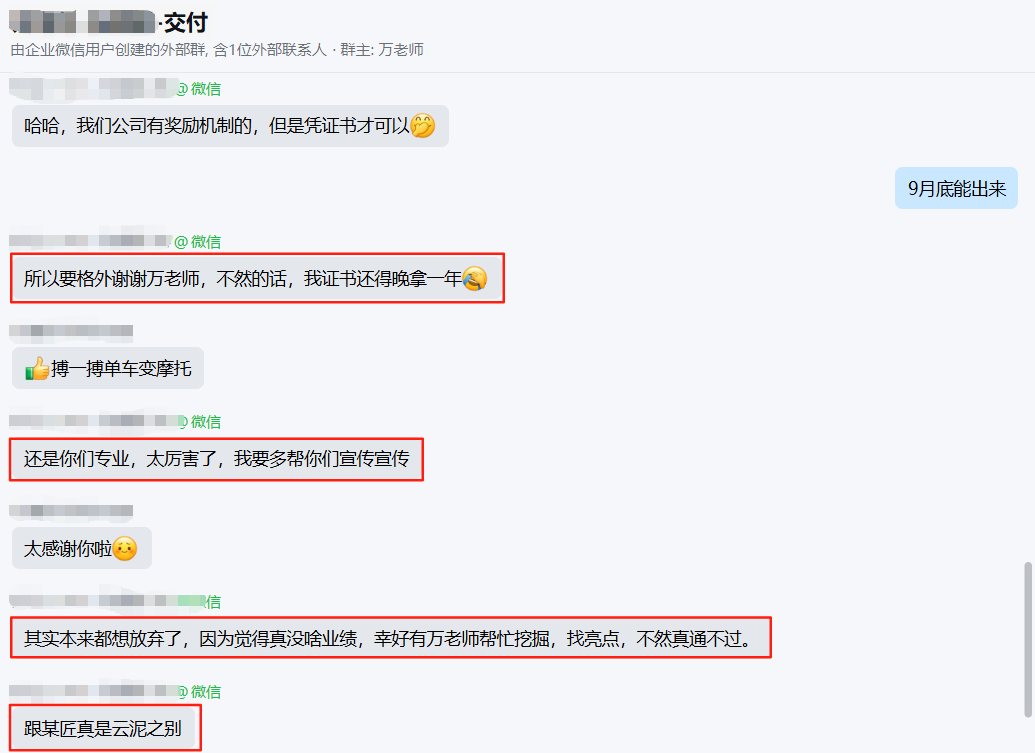Select the message 还是你们专业，太厉害了
The image size is (1035, 753).
[217, 459]
